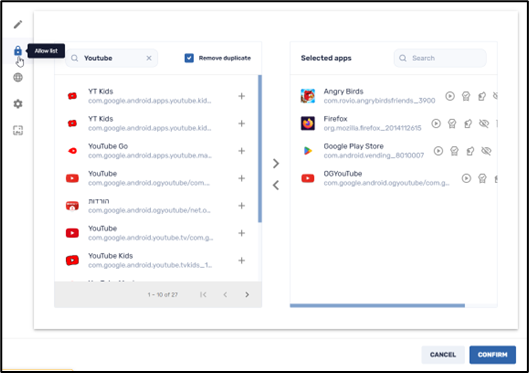529x373 pixels.
Task: Add YouTube Go with its plus icon
Action: 242,151
